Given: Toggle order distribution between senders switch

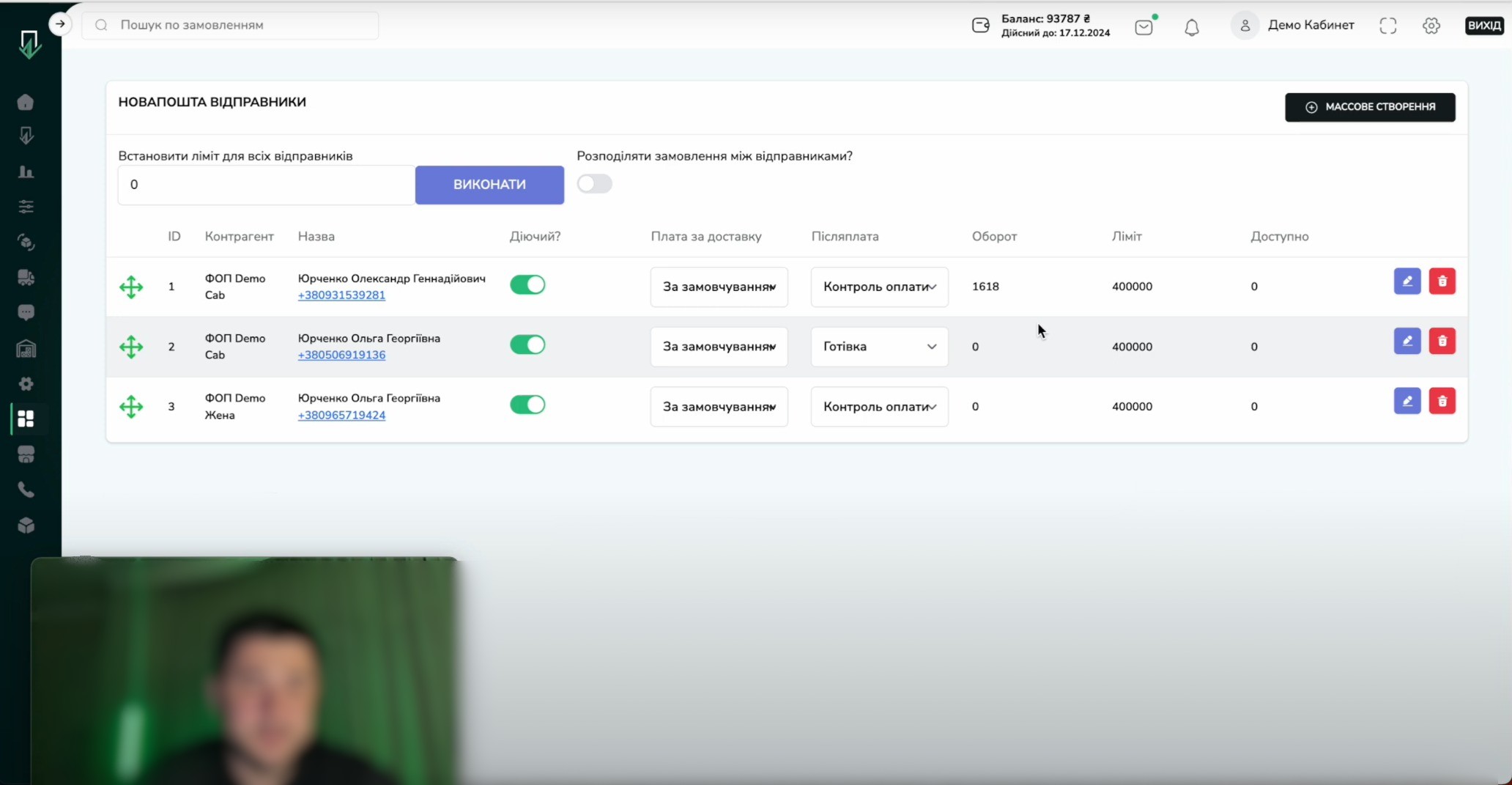Looking at the screenshot, I should 594,184.
